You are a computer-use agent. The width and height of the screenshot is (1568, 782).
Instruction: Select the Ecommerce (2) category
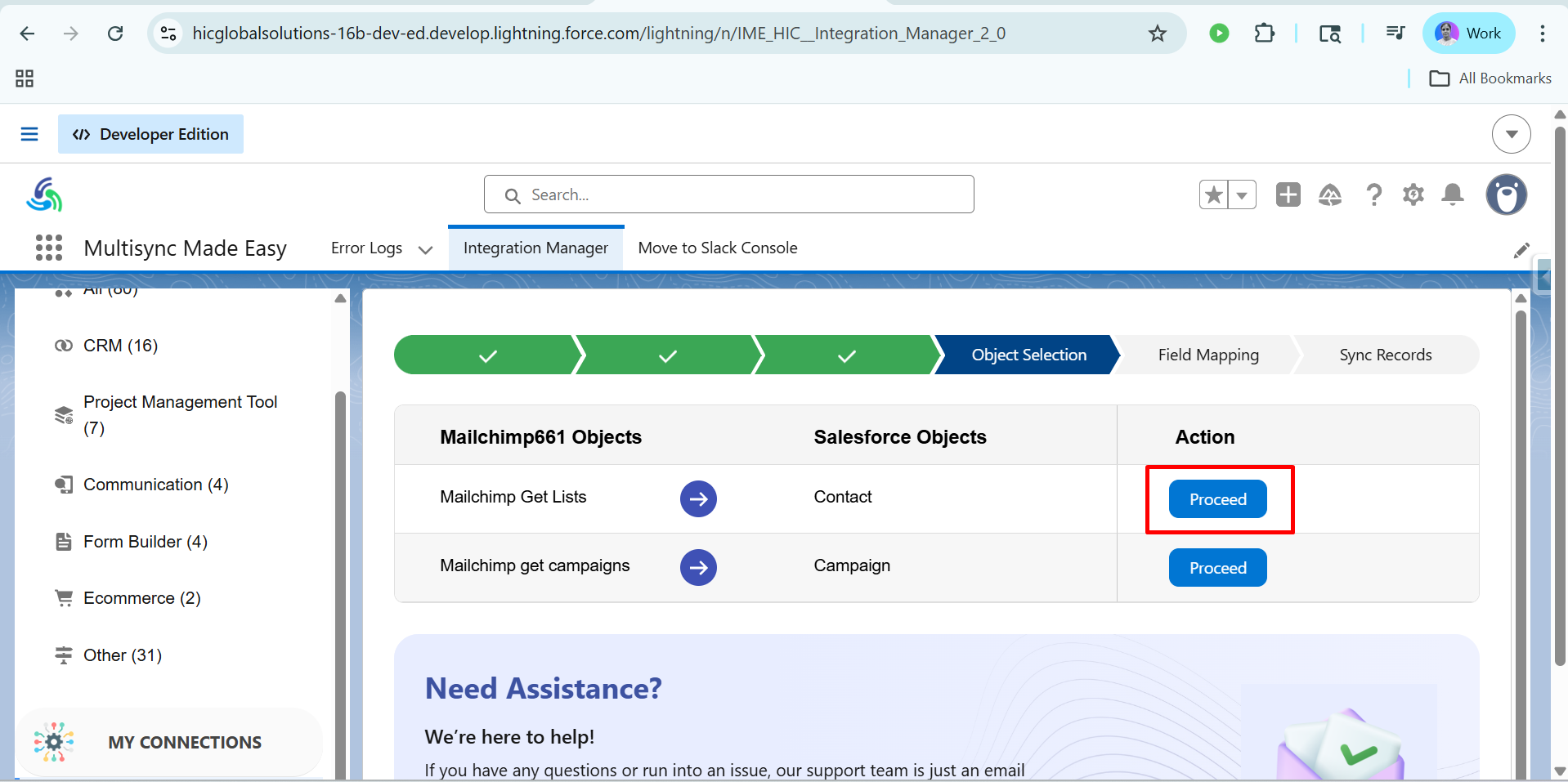coord(141,598)
